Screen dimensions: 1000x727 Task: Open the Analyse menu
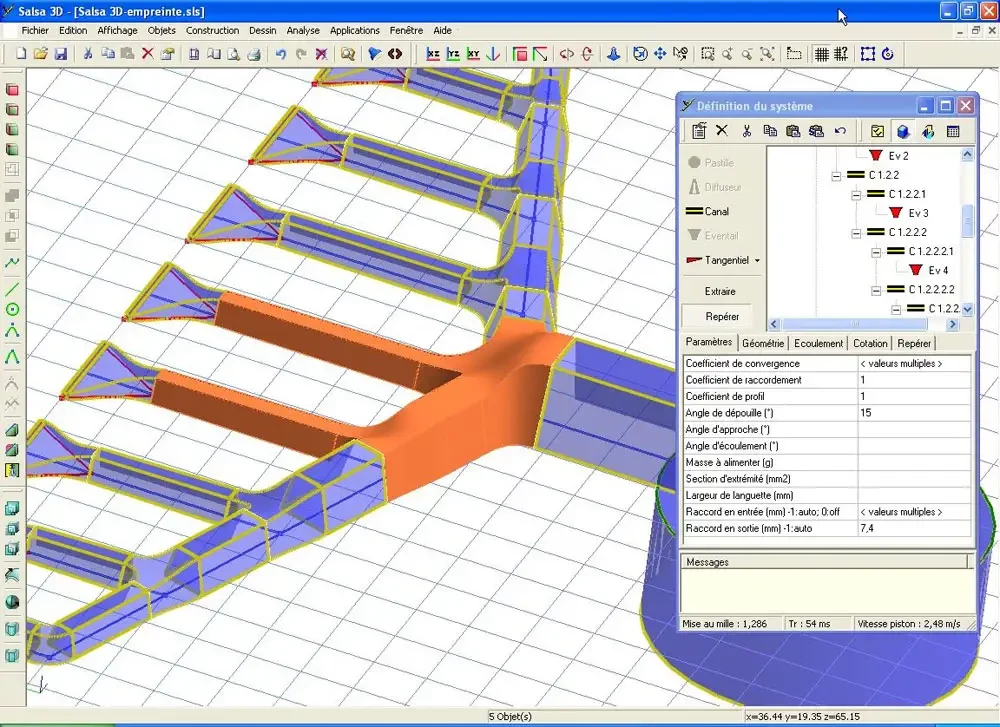click(x=303, y=30)
